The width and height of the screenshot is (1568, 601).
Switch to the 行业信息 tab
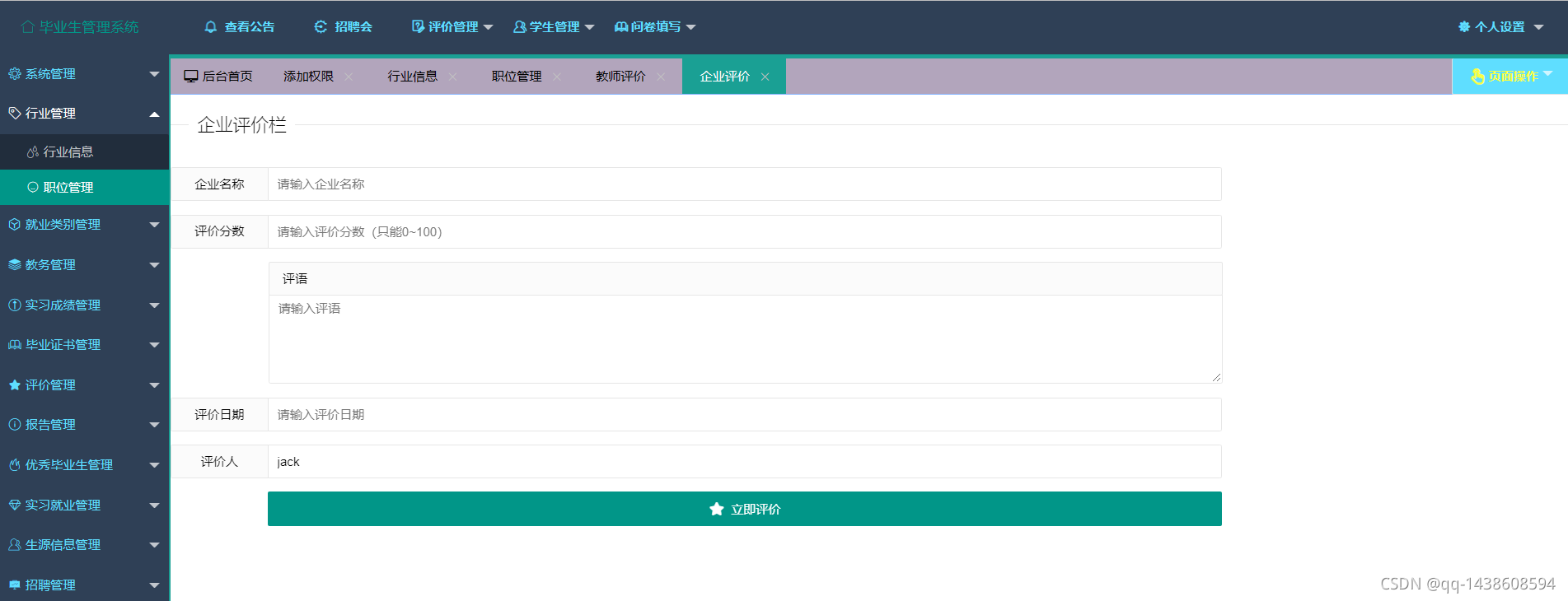412,77
